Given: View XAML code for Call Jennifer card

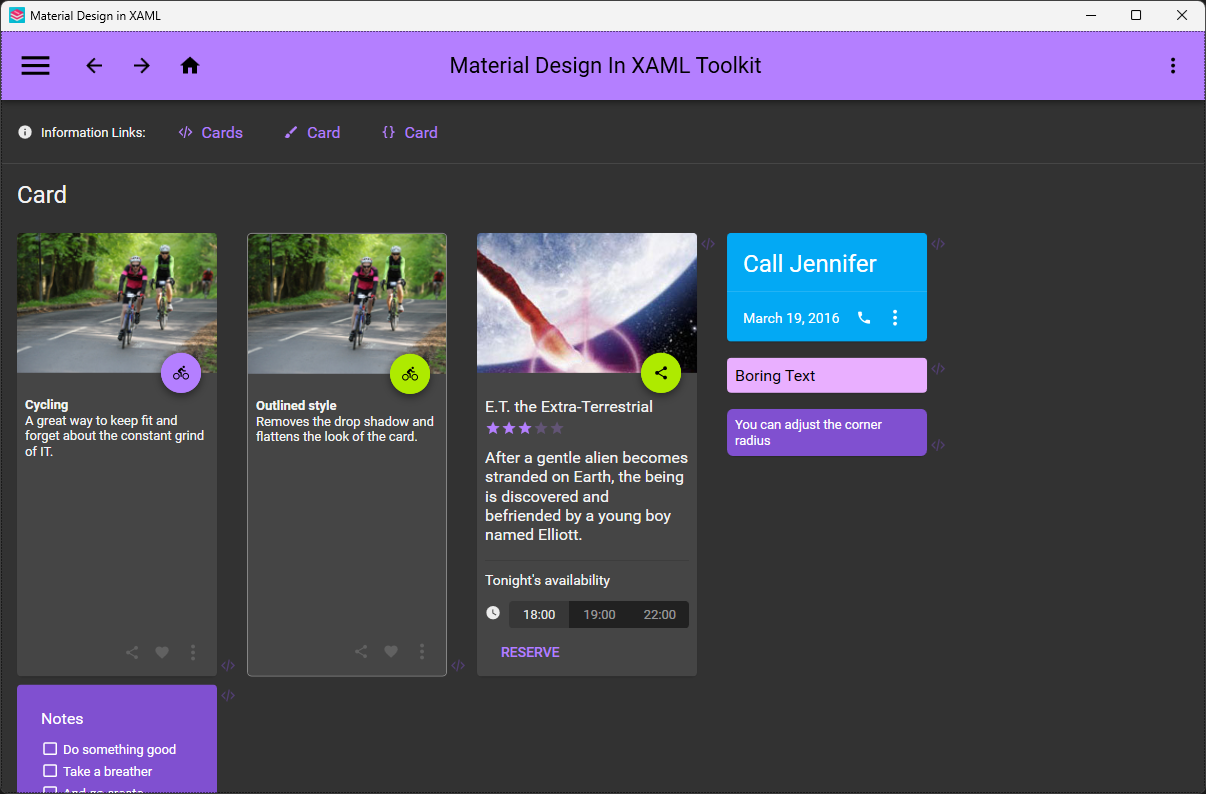Looking at the screenshot, I should click(x=938, y=244).
